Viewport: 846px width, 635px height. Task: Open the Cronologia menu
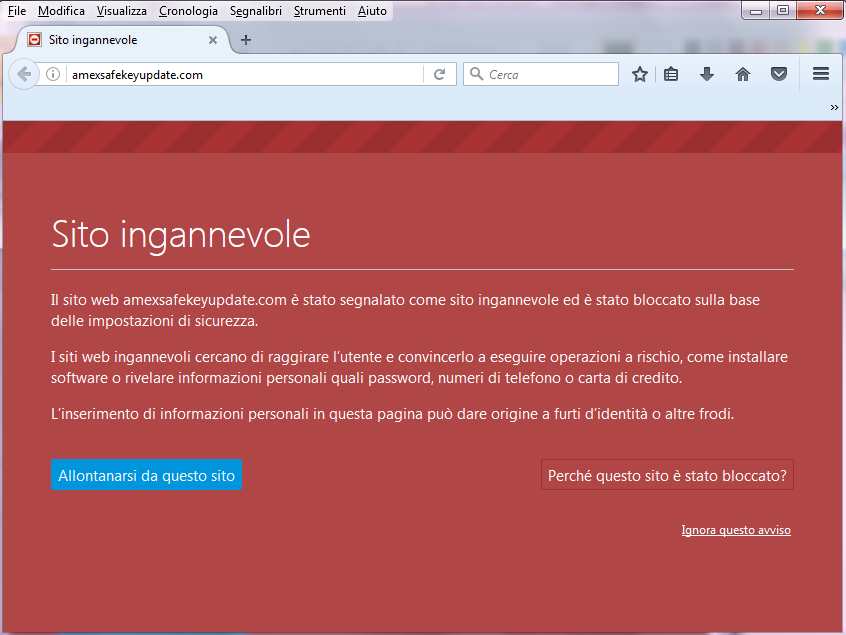pyautogui.click(x=188, y=11)
